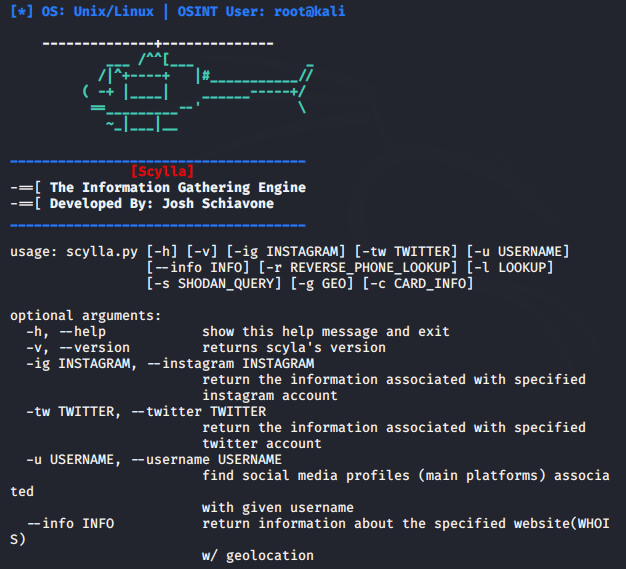Viewport: 626px width, 569px height.
Task: Click the [-s SHODAN_QUERY] usage option
Action: (214, 284)
